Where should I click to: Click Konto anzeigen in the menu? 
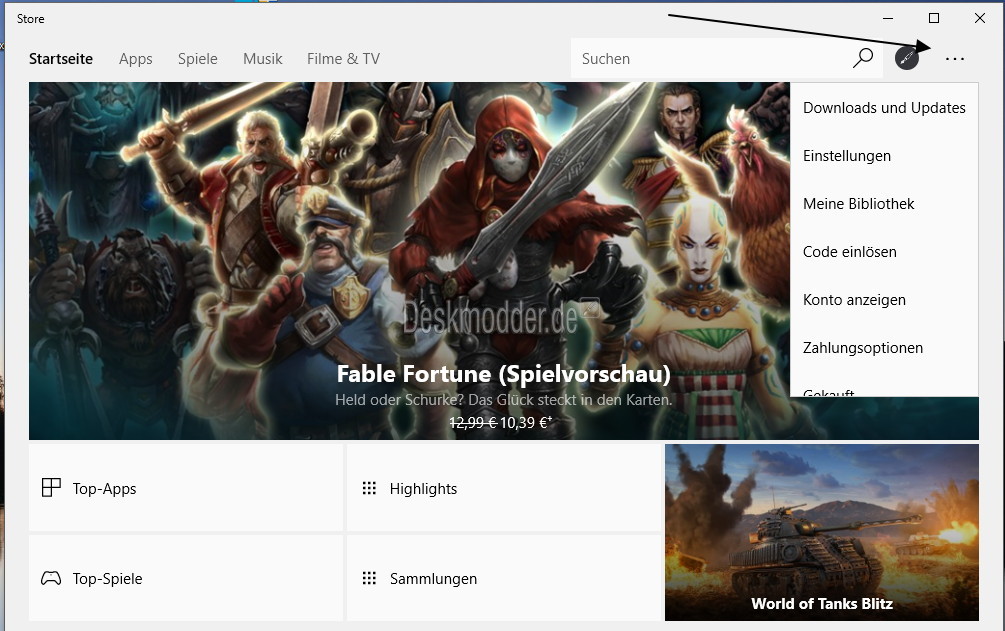pyautogui.click(x=885, y=300)
